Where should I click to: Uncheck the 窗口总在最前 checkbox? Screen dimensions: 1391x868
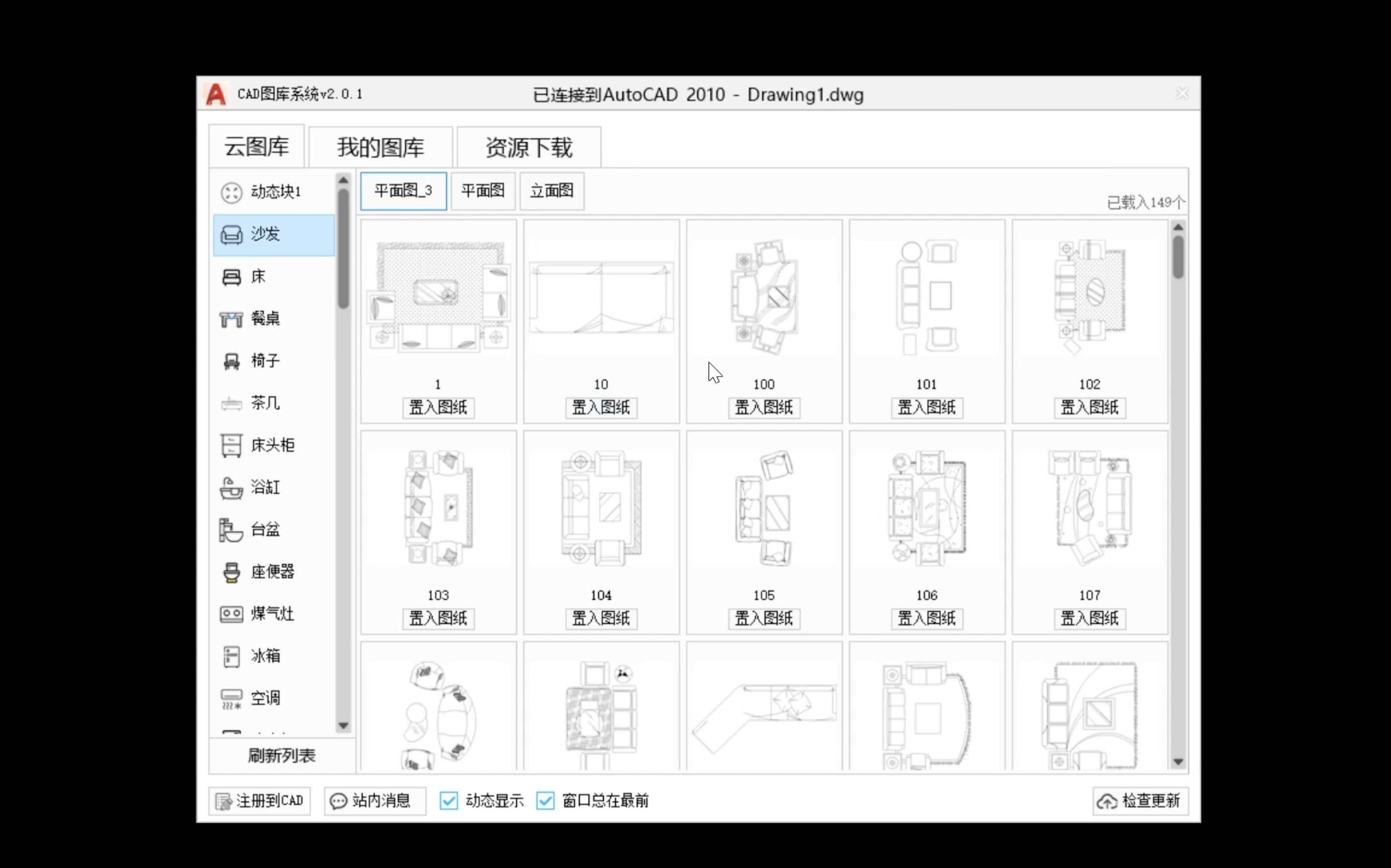[x=545, y=801]
